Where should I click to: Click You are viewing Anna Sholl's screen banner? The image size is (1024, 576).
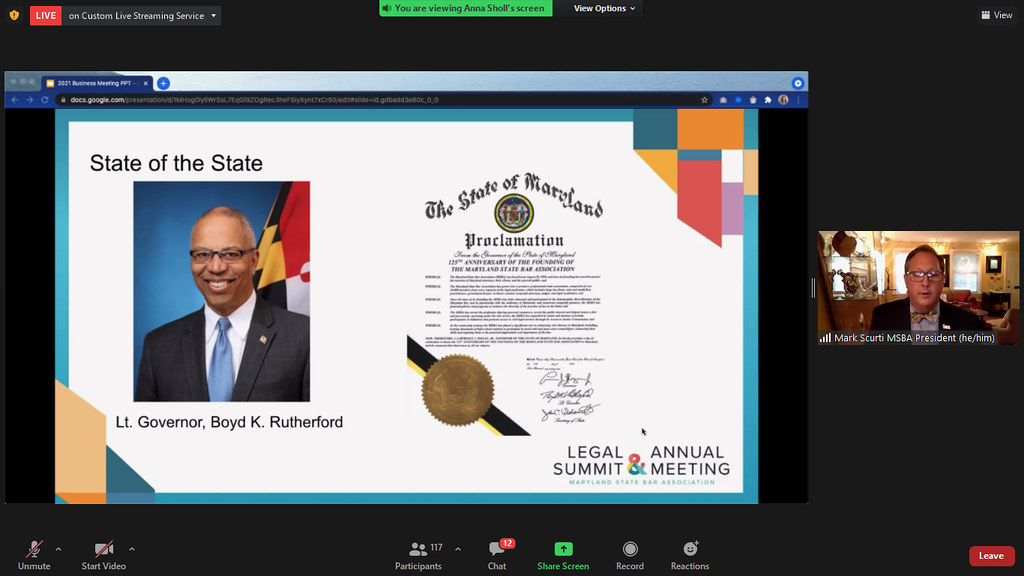click(x=464, y=8)
